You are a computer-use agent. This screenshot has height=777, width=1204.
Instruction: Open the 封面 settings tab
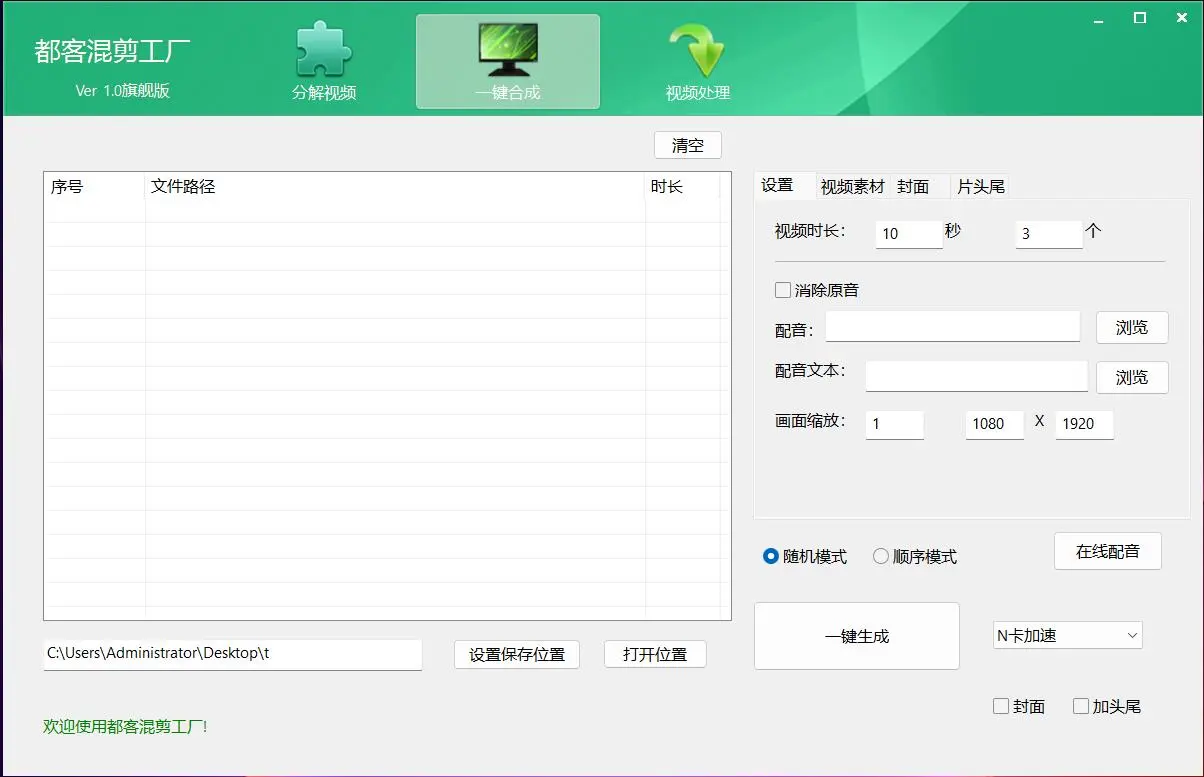(x=913, y=186)
